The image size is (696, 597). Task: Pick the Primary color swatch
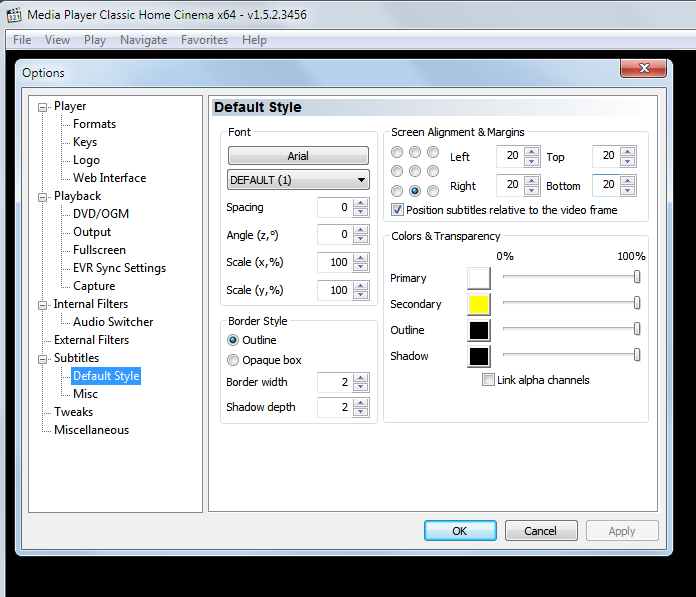(x=478, y=278)
